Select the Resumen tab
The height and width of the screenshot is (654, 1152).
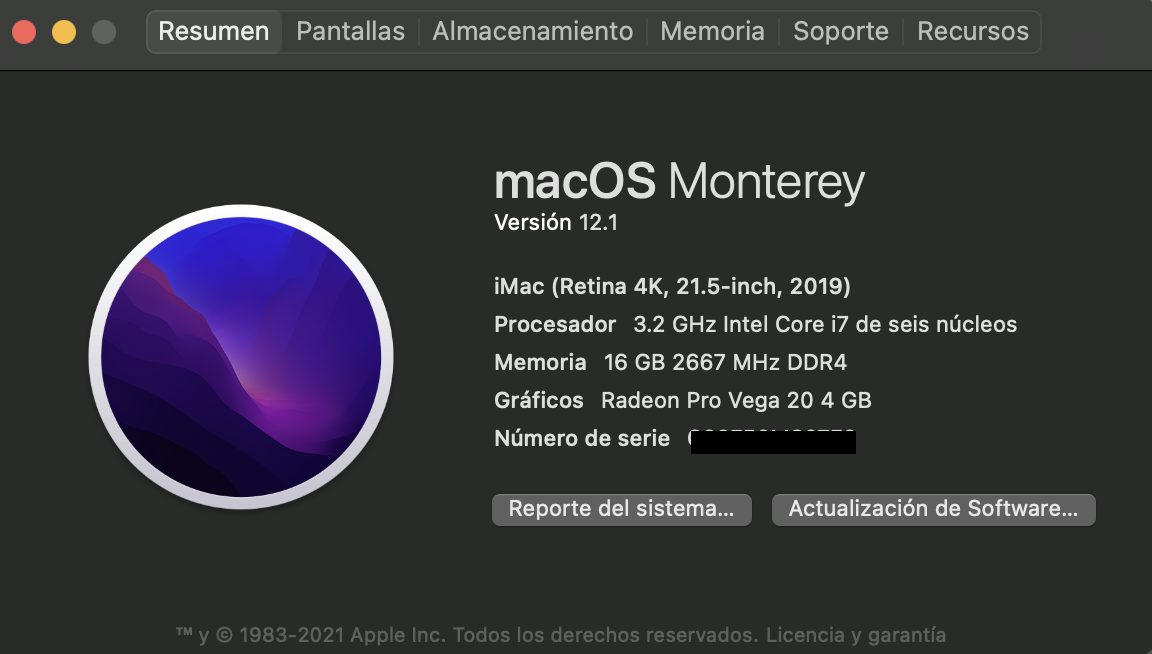coord(214,32)
